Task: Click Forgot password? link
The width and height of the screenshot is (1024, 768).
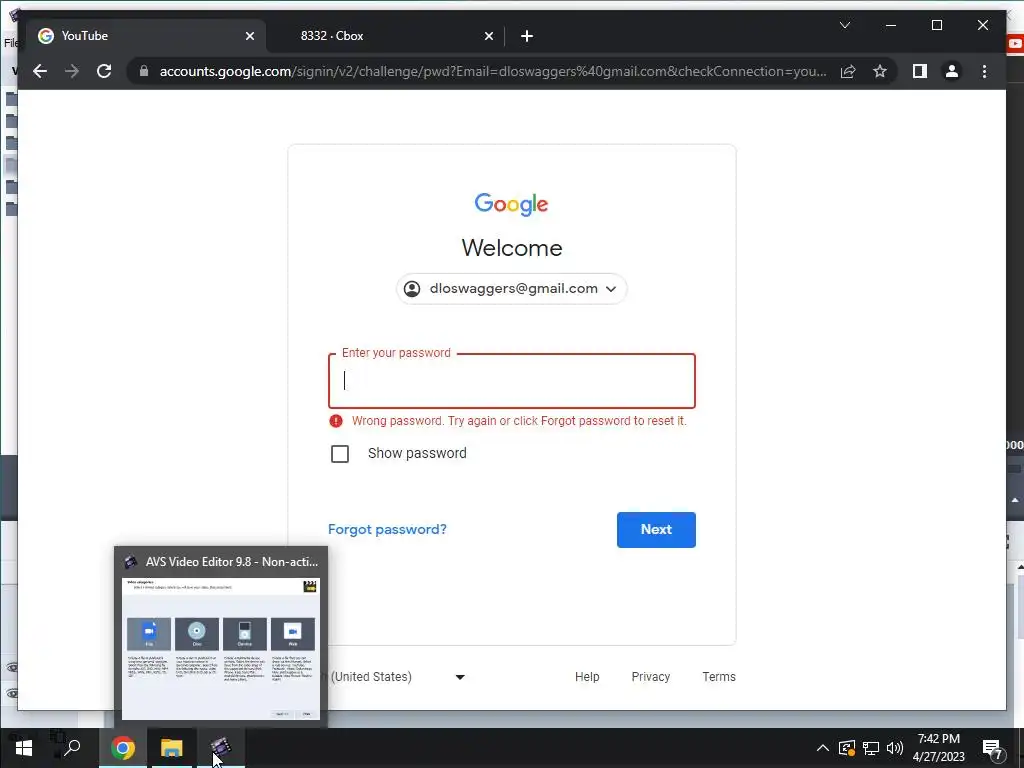Action: pos(387,530)
